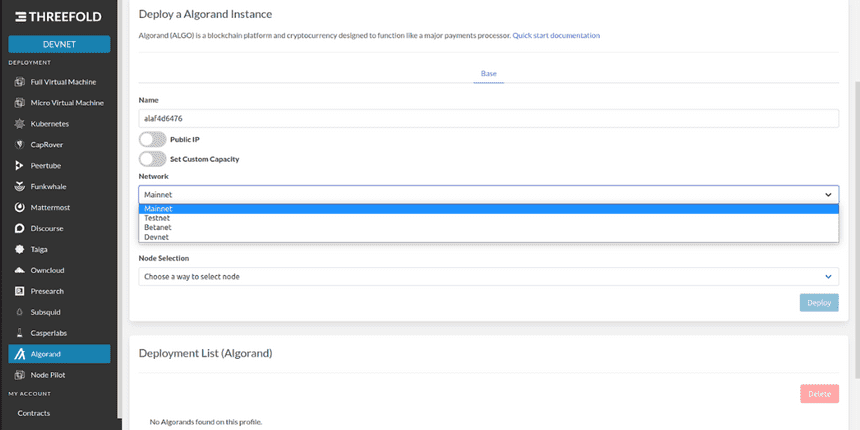This screenshot has width=860, height=430.
Task: Open the Owncloud deployment page
Action: click(x=59, y=270)
